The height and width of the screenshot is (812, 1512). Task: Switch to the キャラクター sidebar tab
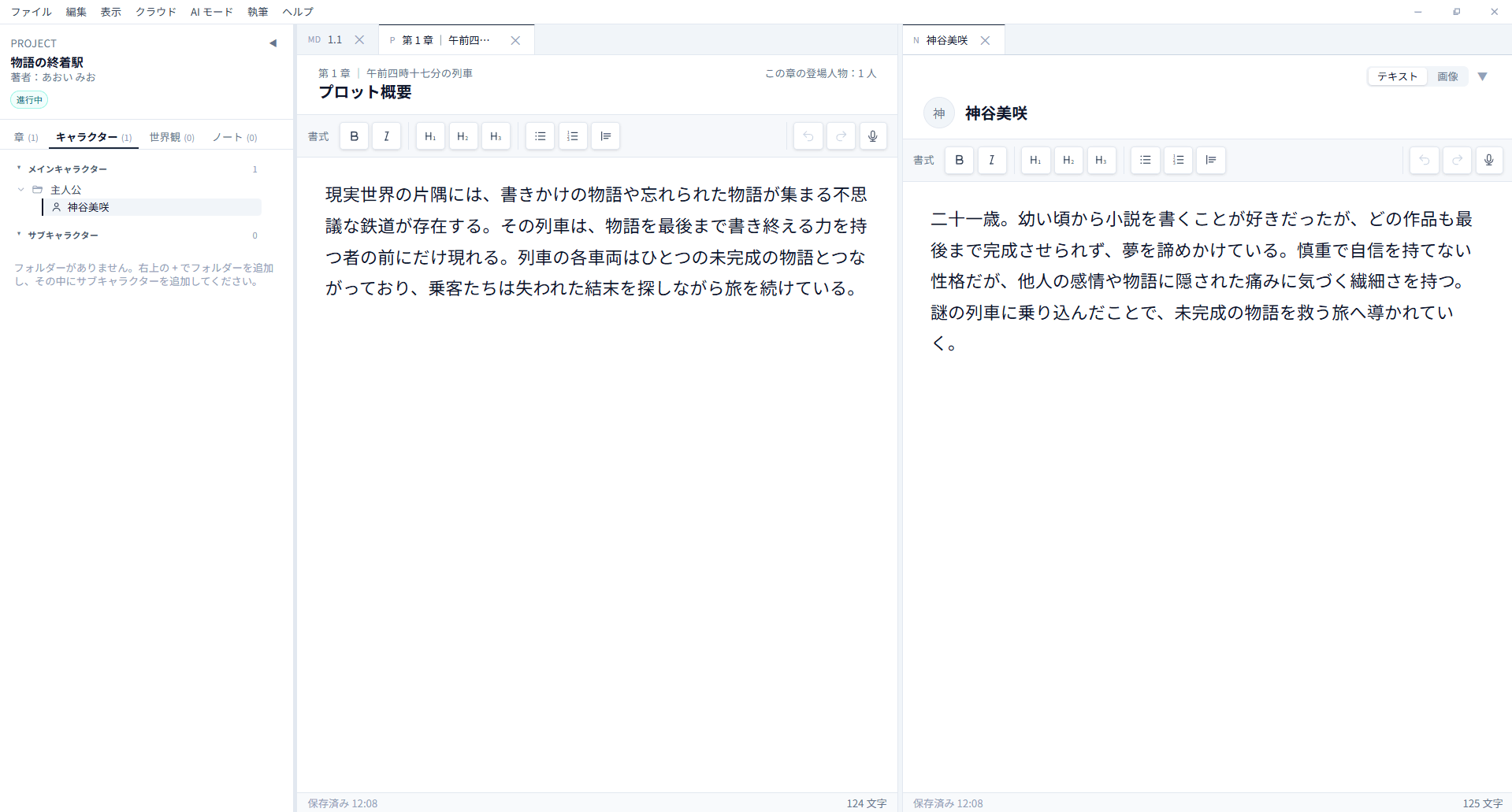pos(94,137)
